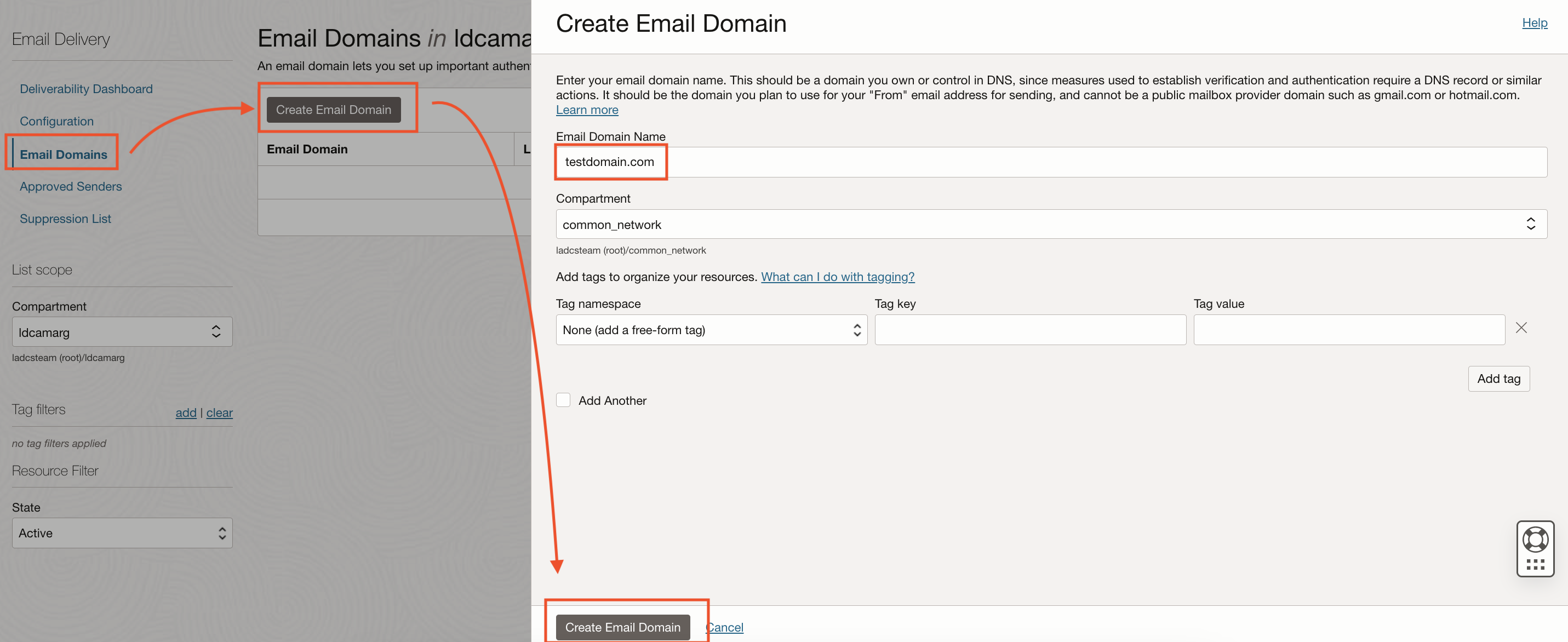The image size is (1568, 642).
Task: Open the support life-ring icon
Action: click(x=1536, y=538)
